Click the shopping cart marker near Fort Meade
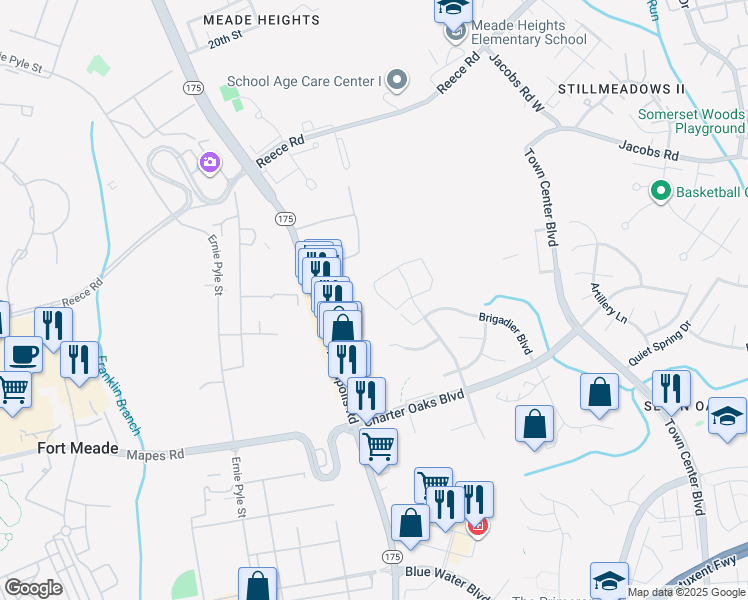The image size is (748, 600). (x=13, y=393)
